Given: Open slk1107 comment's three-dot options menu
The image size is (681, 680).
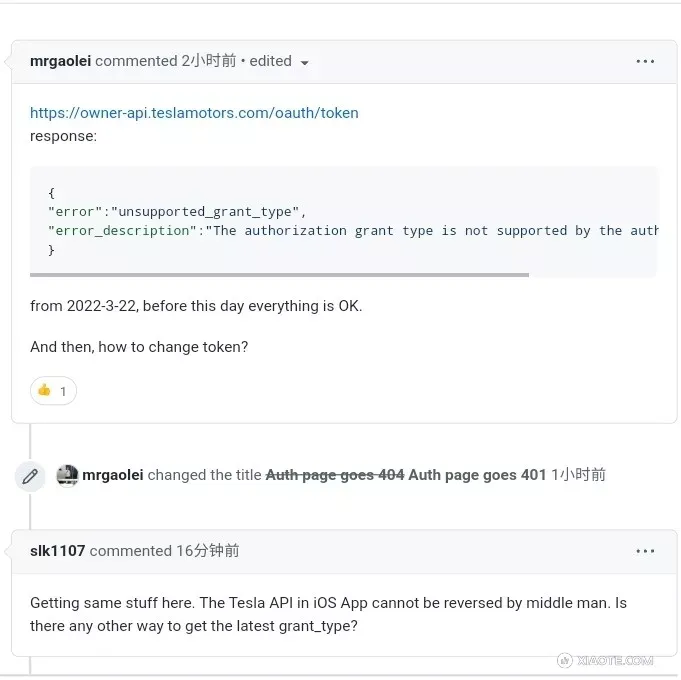Looking at the screenshot, I should tap(645, 551).
